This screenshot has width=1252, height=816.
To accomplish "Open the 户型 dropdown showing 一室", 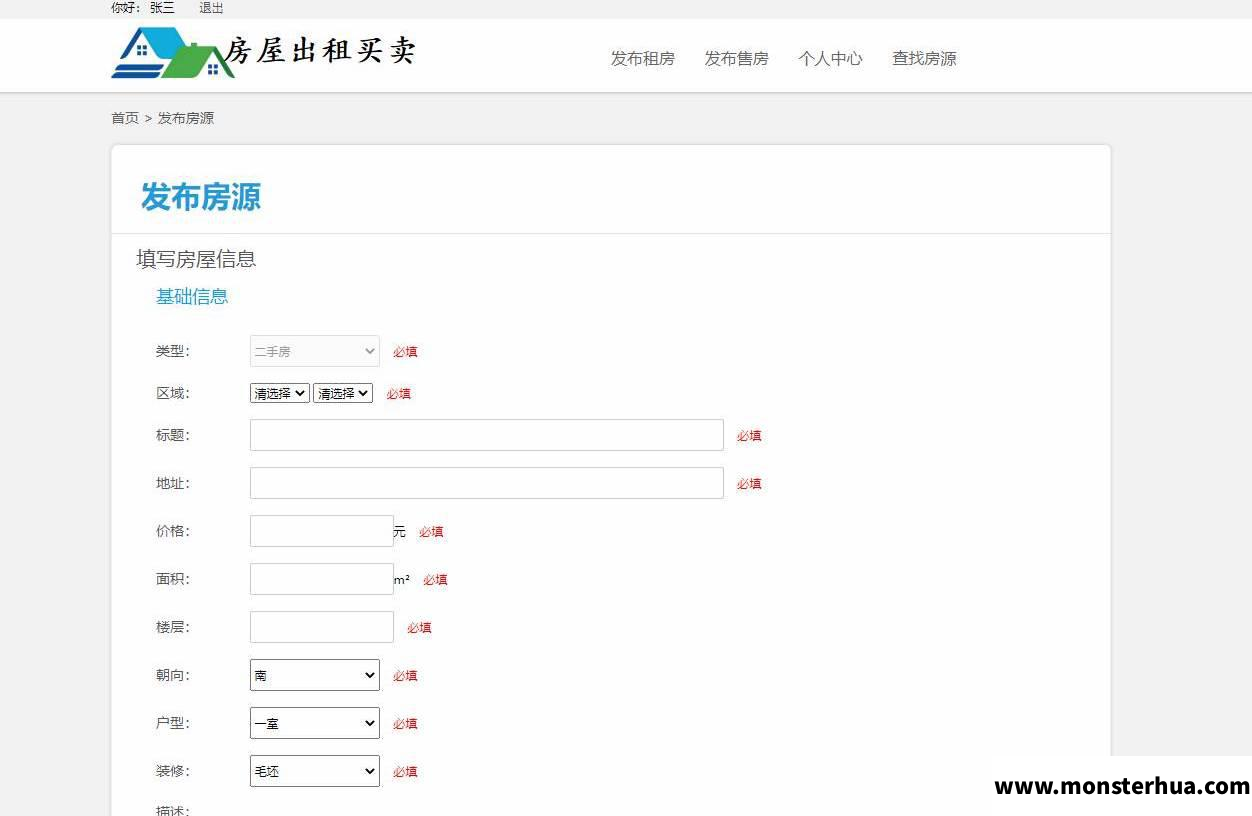I will pyautogui.click(x=315, y=723).
